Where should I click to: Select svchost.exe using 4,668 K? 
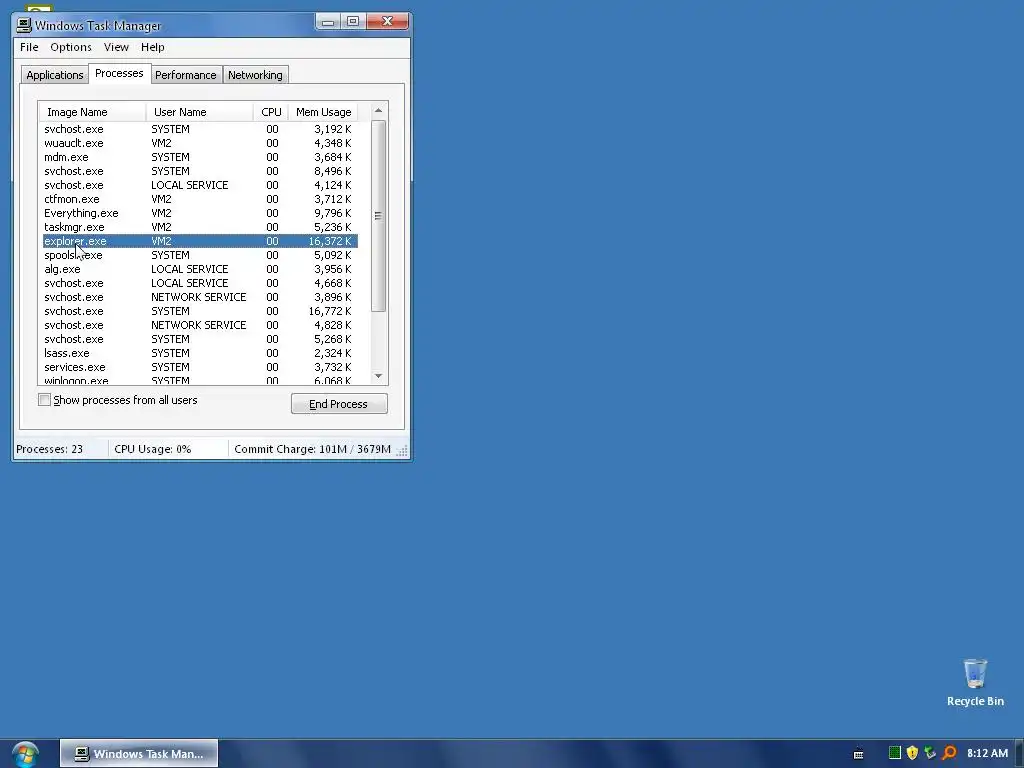point(200,283)
